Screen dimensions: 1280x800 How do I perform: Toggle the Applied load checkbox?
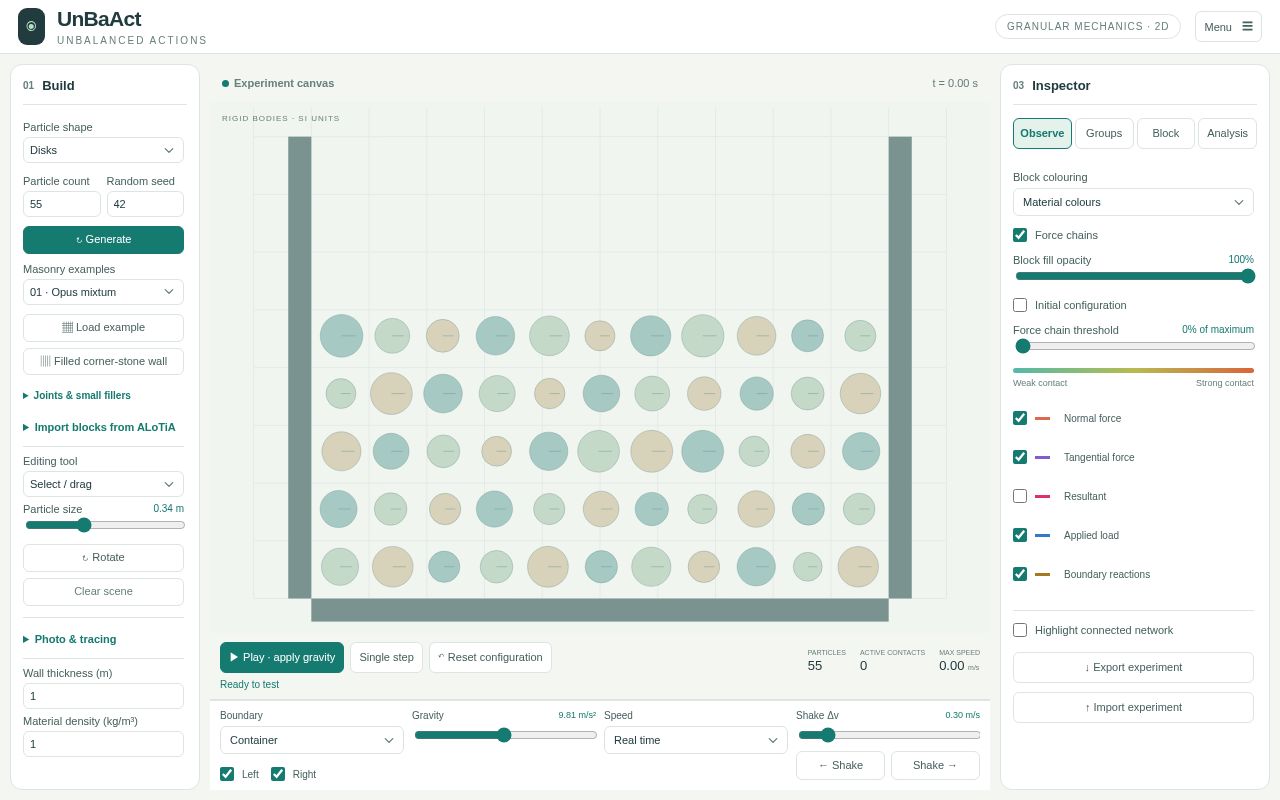point(1020,535)
